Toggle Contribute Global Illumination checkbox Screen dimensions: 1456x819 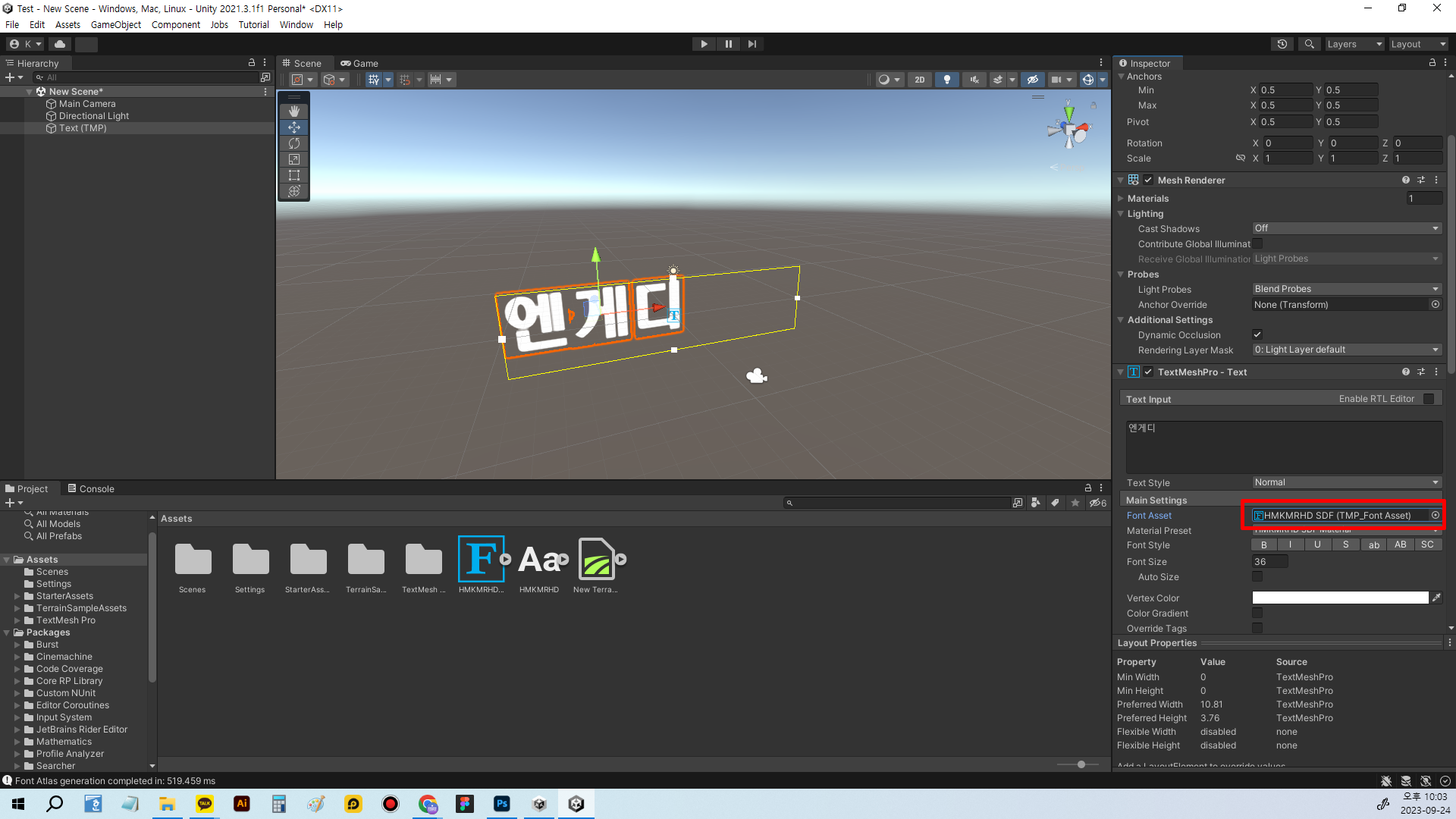pyautogui.click(x=1257, y=243)
